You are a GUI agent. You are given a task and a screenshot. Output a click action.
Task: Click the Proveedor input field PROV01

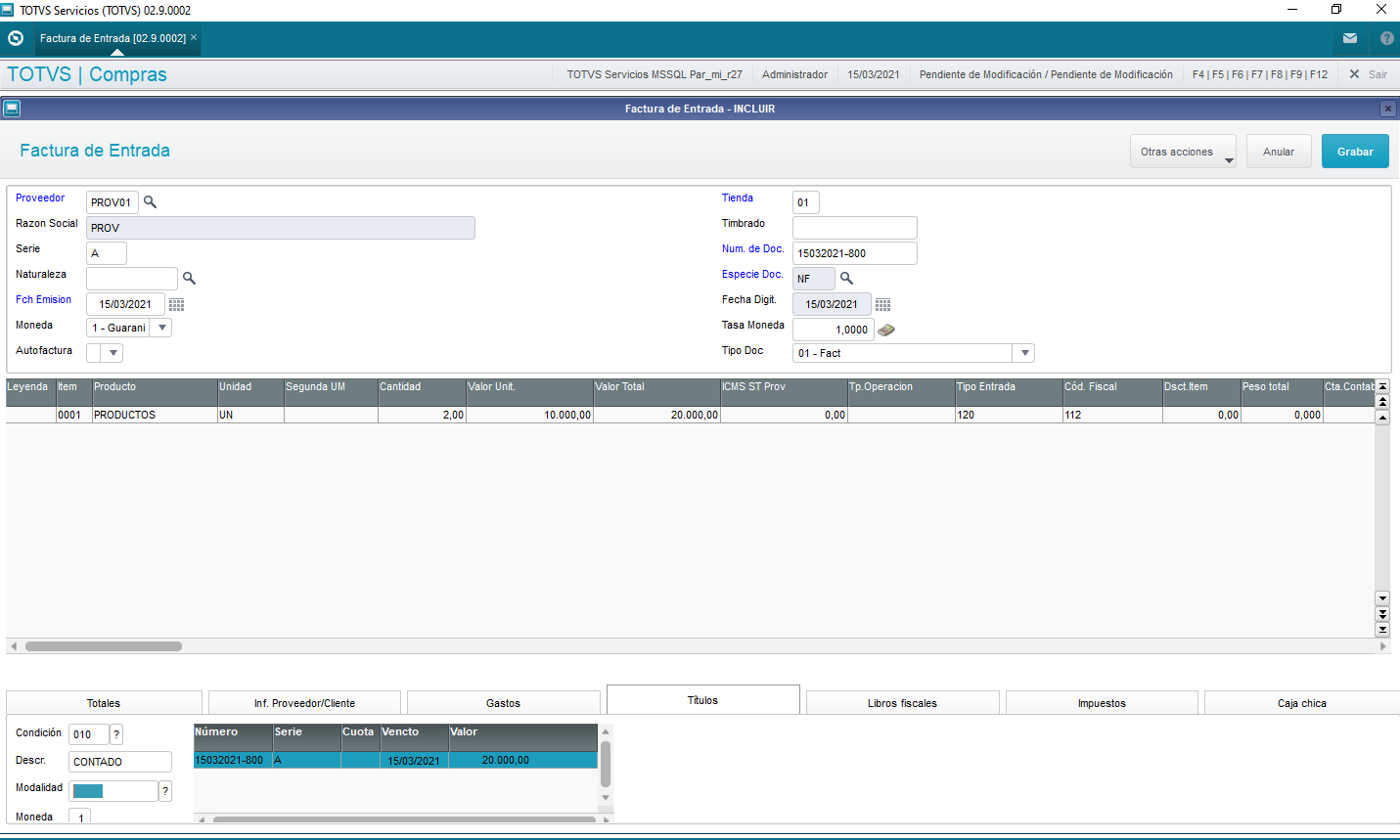113,202
